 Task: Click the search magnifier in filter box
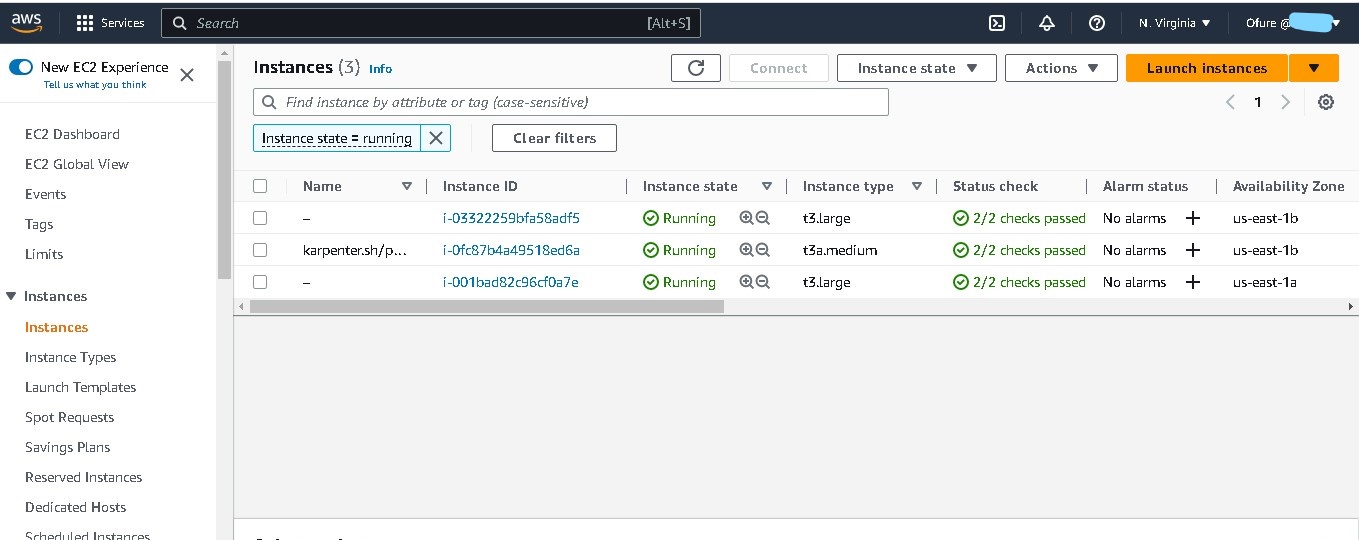pyautogui.click(x=269, y=102)
